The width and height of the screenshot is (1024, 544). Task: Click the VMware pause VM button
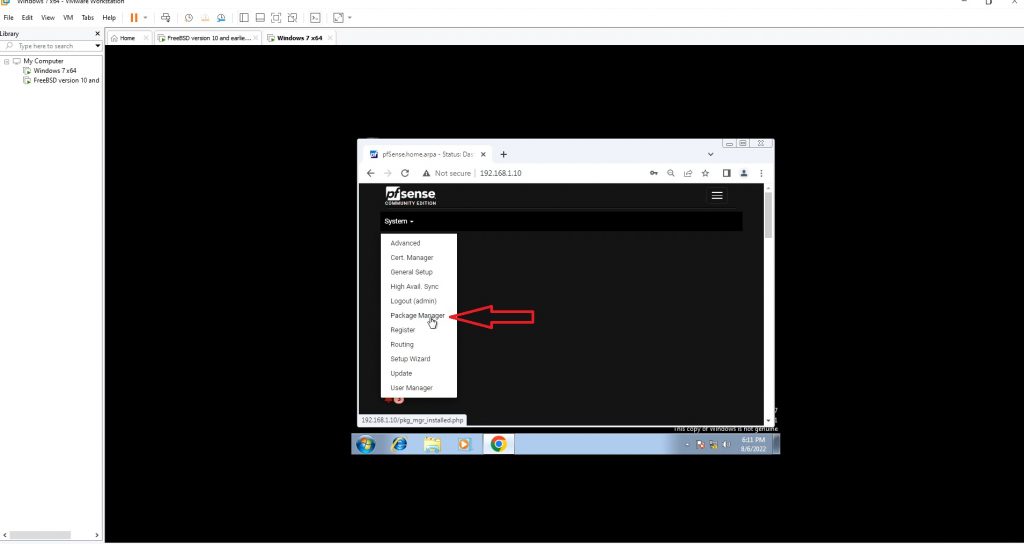133,17
